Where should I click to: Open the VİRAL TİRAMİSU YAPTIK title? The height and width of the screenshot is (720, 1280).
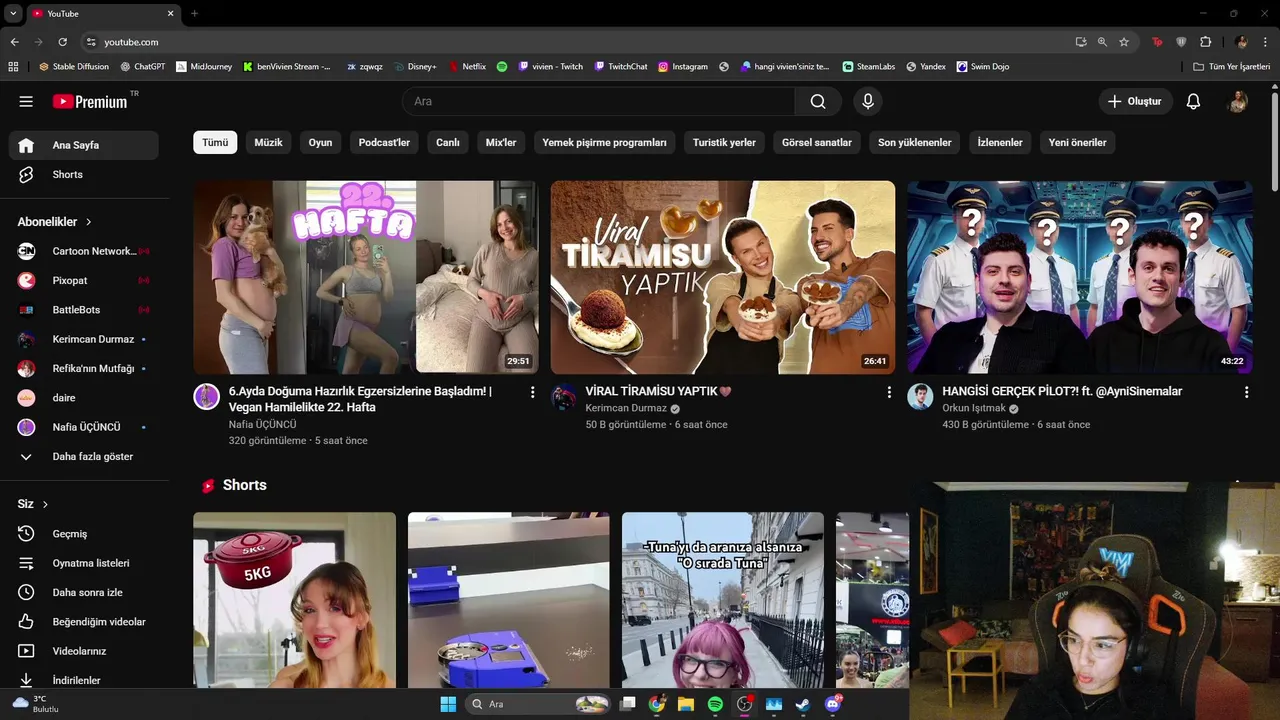pyautogui.click(x=658, y=391)
